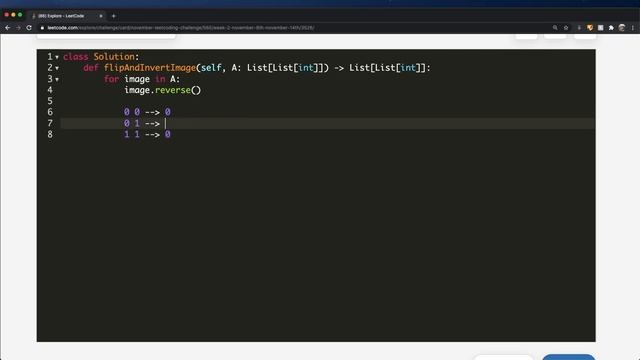Collapse the for loop fold arrow on line 3
The image size is (640, 360).
(x=57, y=79)
